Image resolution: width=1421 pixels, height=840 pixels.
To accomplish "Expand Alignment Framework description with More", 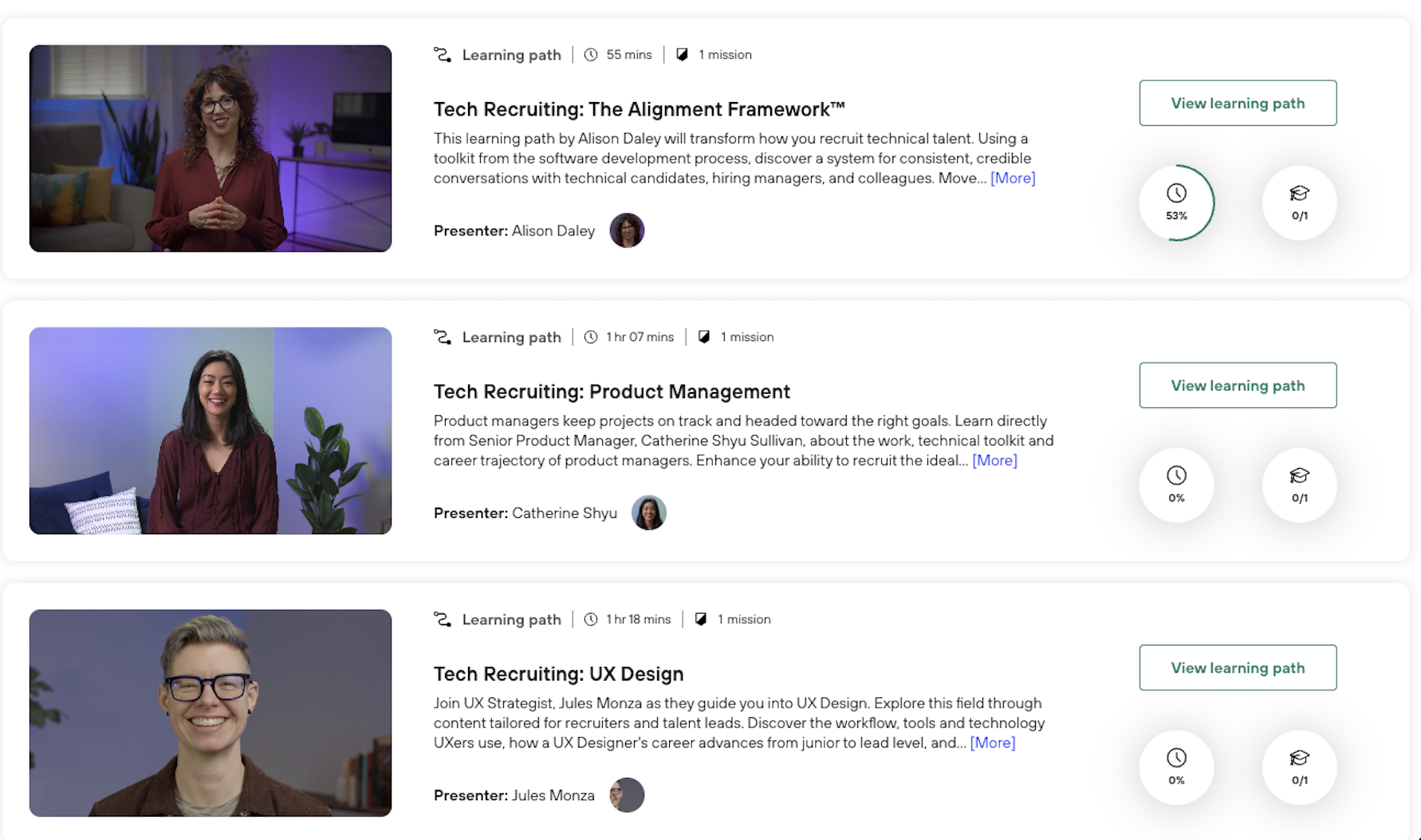I will [1012, 178].
